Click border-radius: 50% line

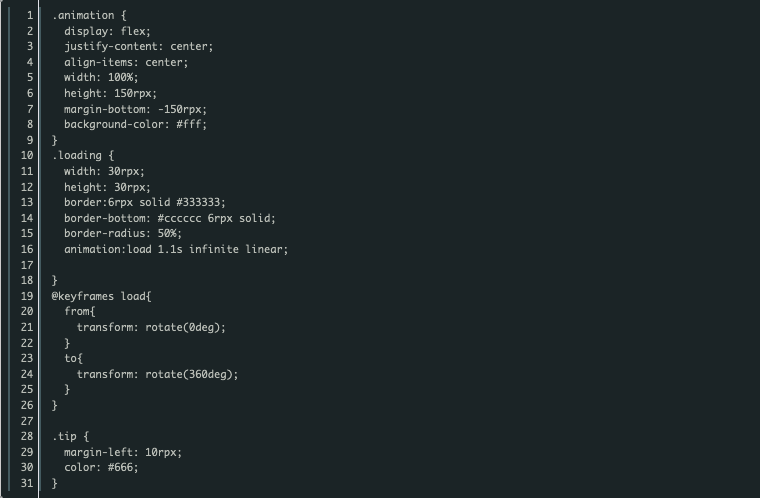tap(123, 233)
